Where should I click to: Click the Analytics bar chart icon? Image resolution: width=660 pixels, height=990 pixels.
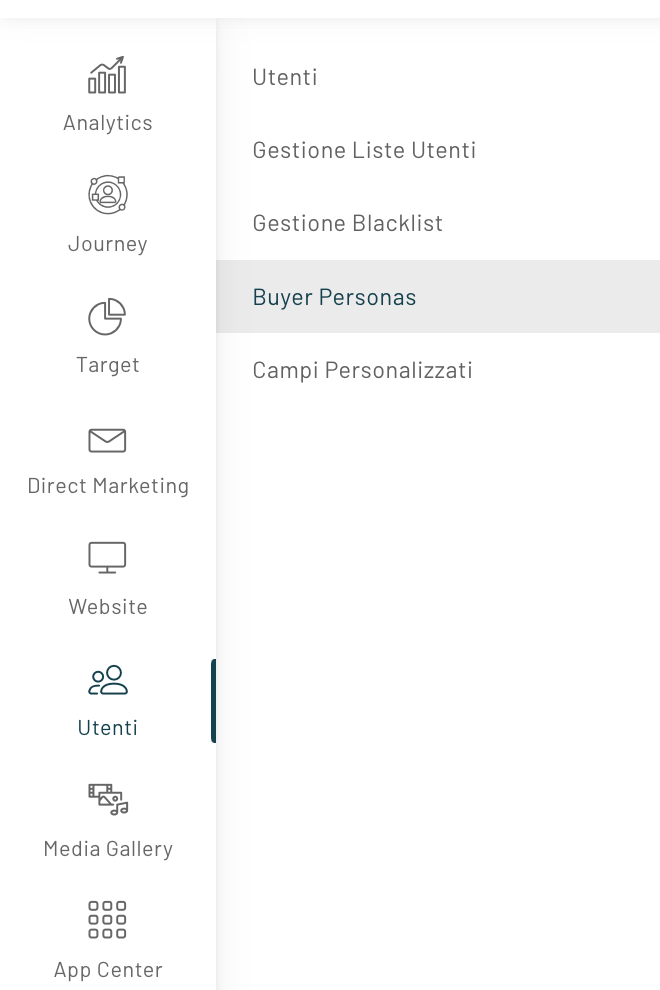click(107, 76)
